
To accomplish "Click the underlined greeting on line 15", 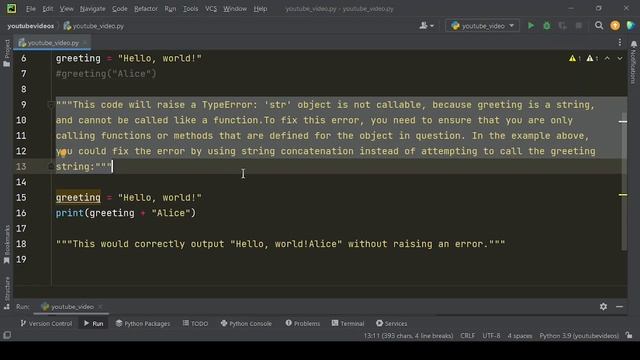I will pyautogui.click(x=78, y=198).
